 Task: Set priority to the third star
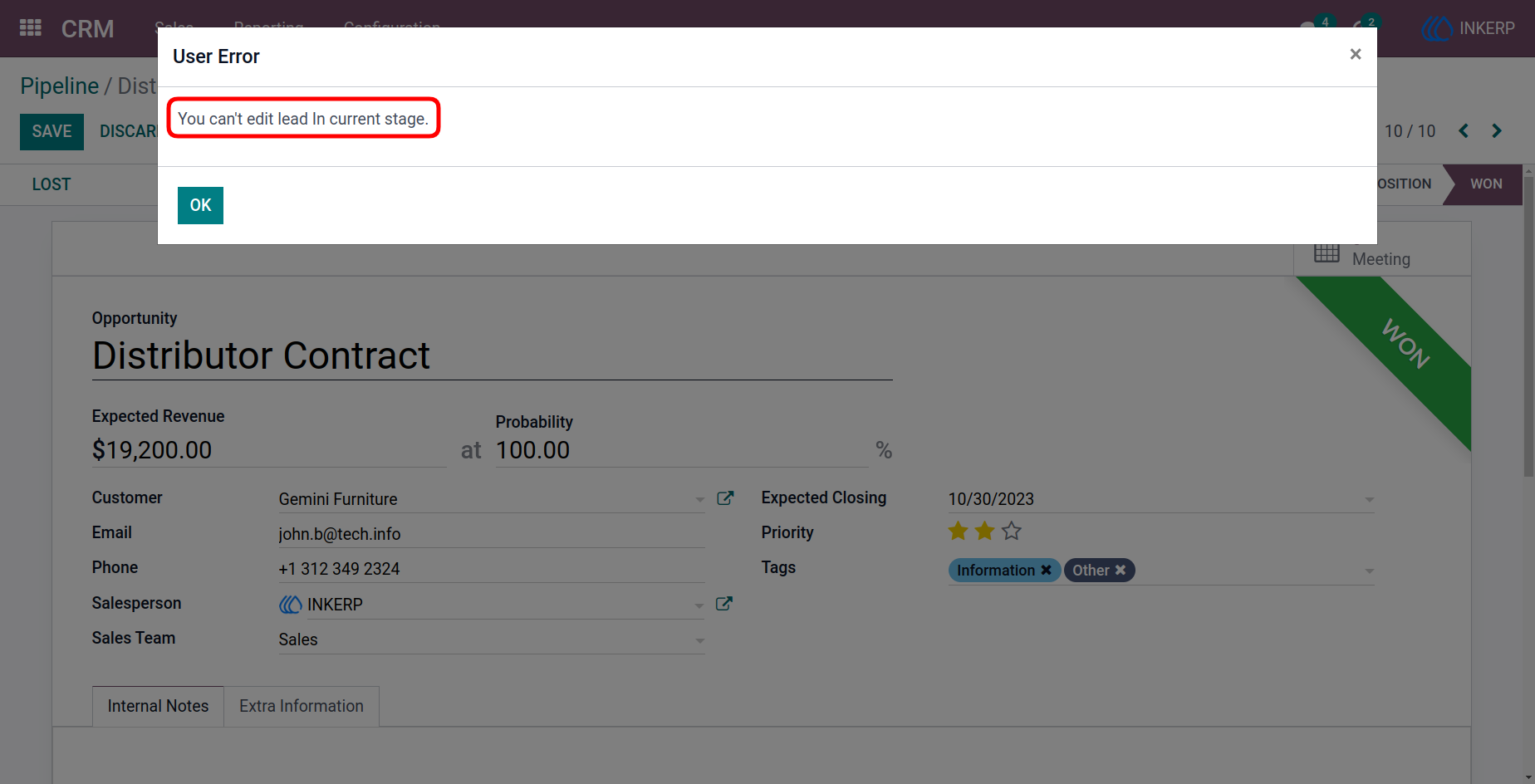click(1011, 532)
